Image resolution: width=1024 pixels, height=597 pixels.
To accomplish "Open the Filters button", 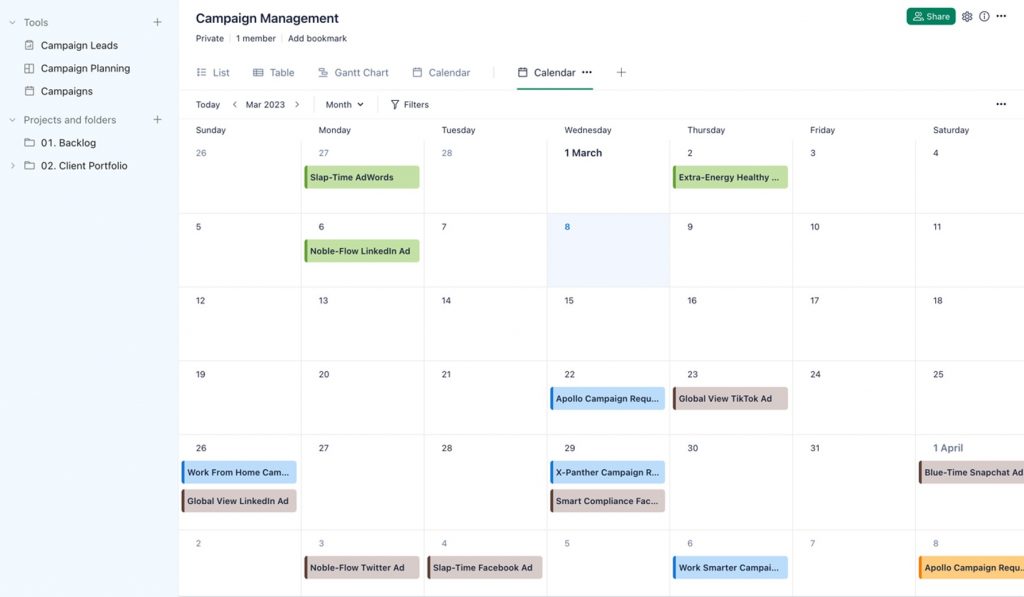I will [409, 105].
